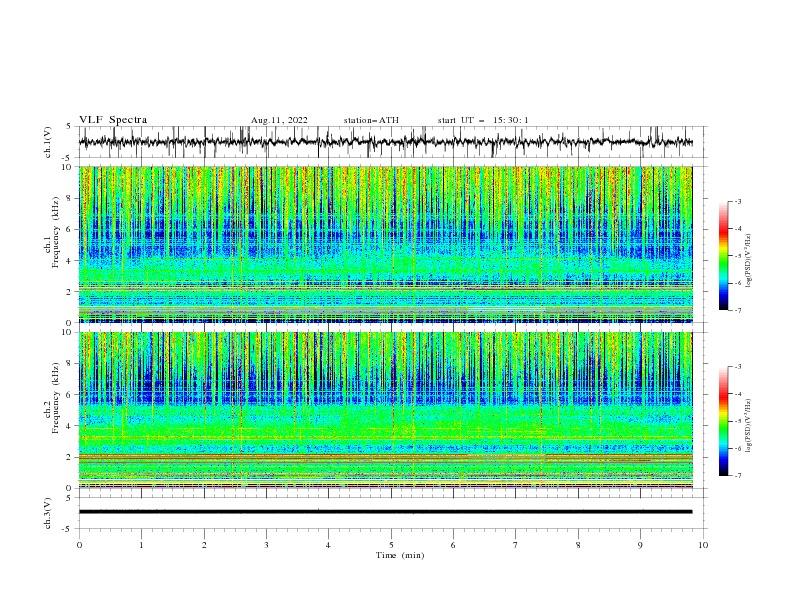Click inside the ch.1 spectrogram panel
The image size is (792, 612).
click(x=386, y=244)
